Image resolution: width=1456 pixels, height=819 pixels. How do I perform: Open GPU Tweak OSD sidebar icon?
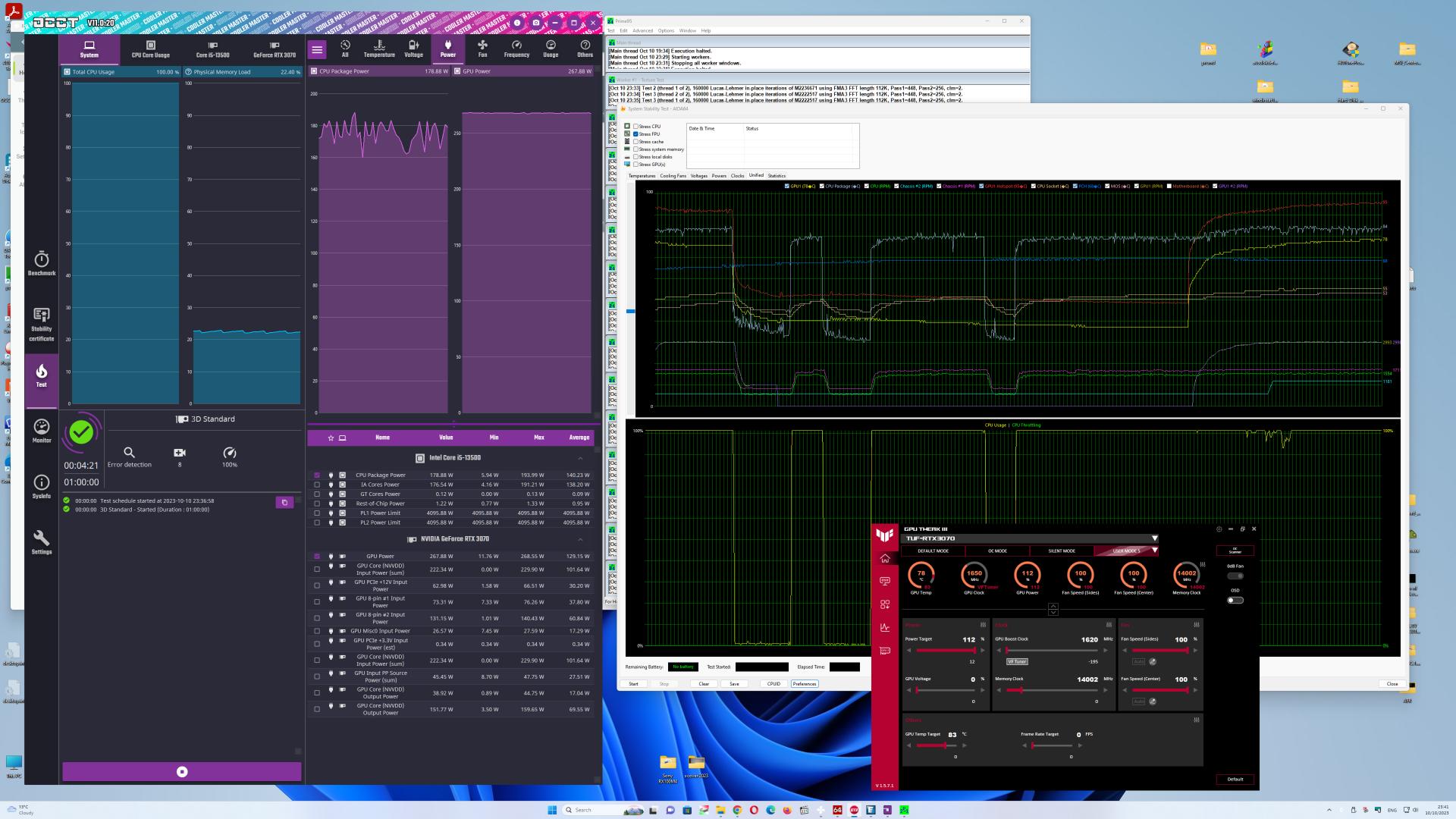coord(885,581)
